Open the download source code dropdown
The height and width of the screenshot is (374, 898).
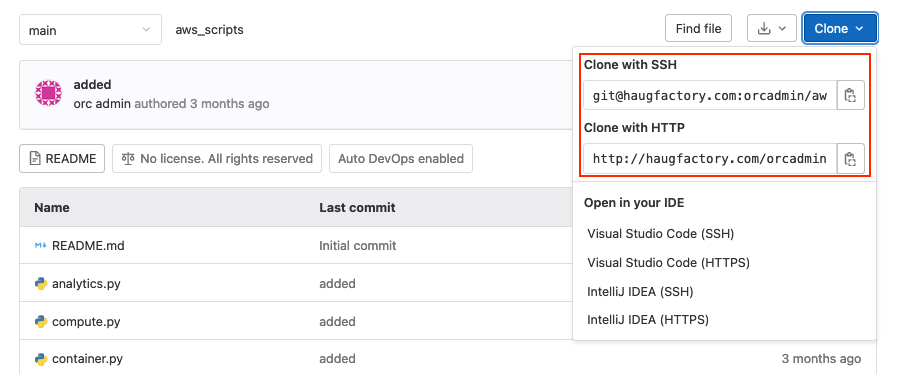pyautogui.click(x=771, y=29)
